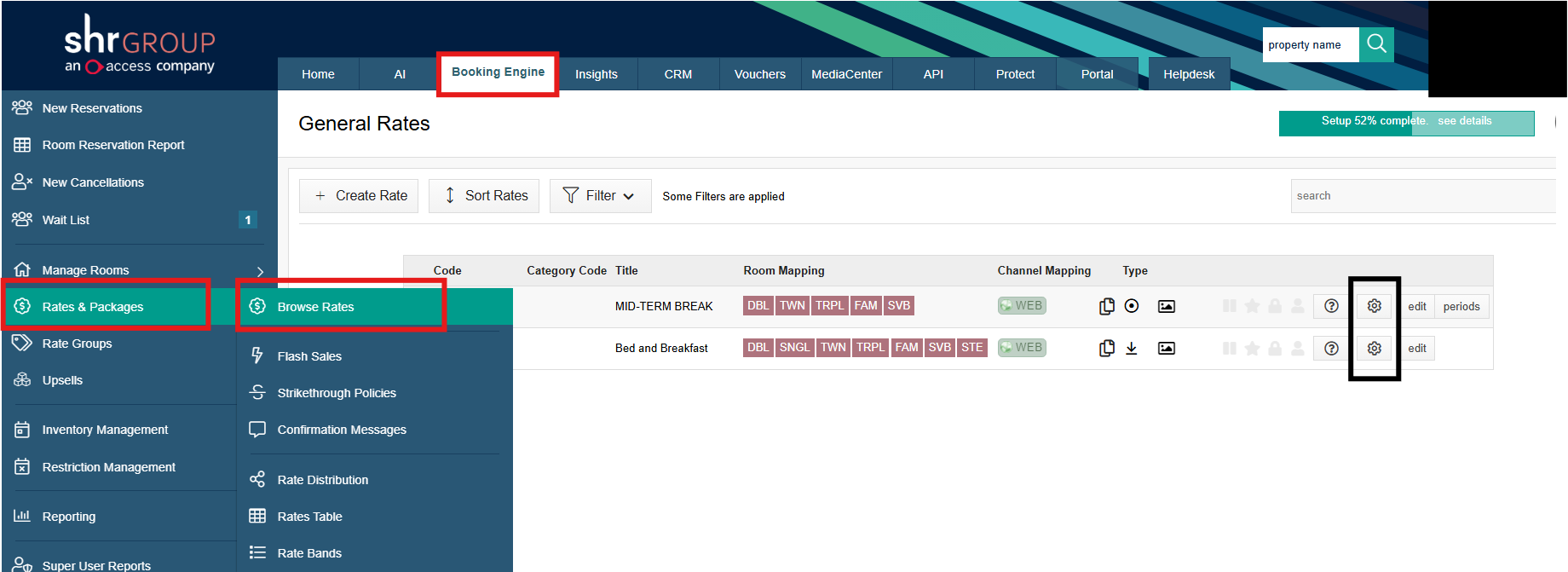The image size is (1568, 572).
Task: Click the WEB channel badge for MID-TERM BREAK
Action: click(x=1022, y=305)
